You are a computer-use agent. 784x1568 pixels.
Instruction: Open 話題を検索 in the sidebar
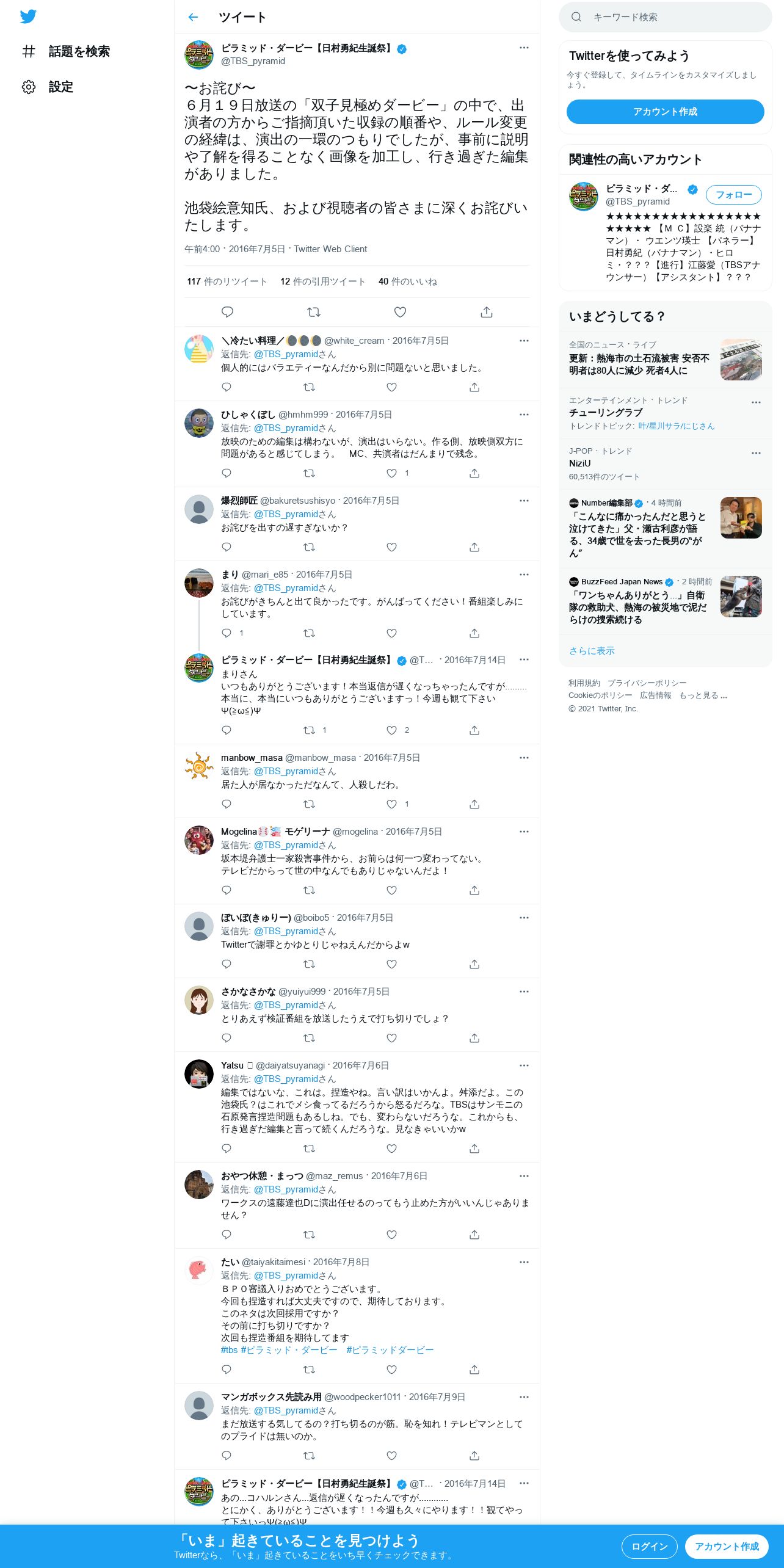(x=66, y=51)
